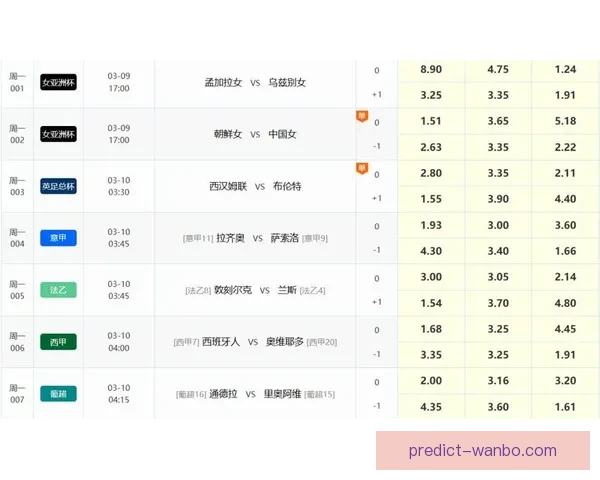Select 2.14 odds for 兰斯 win
The height and width of the screenshot is (480, 600).
point(565,277)
